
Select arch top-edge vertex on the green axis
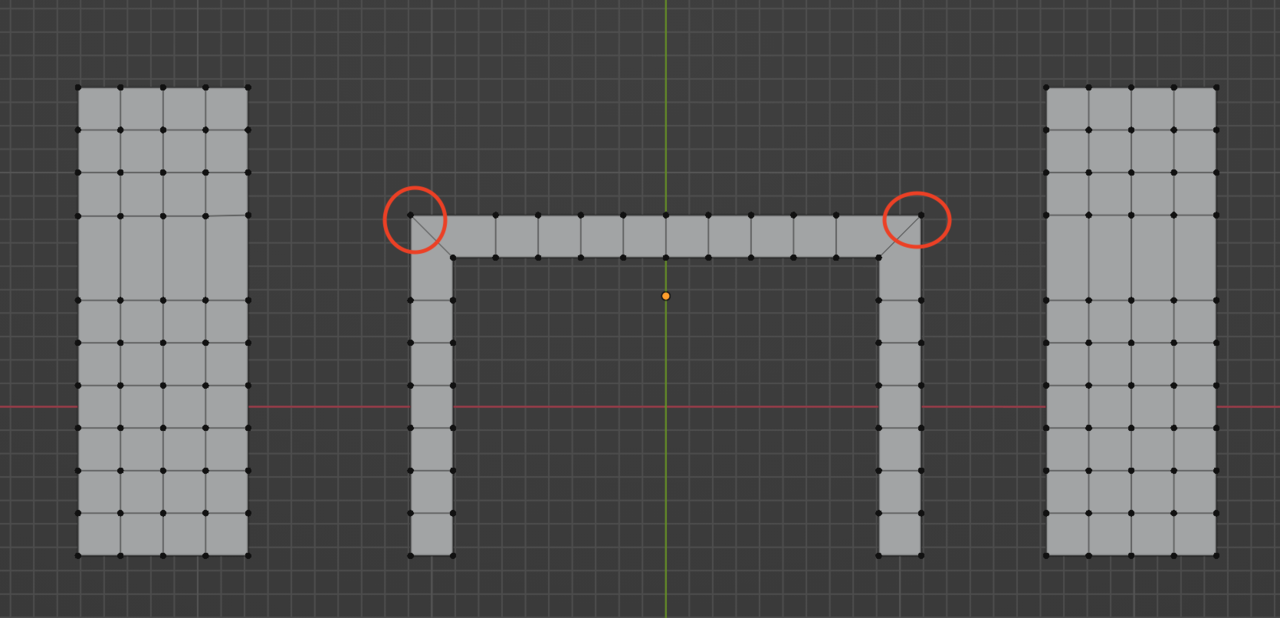[666, 215]
